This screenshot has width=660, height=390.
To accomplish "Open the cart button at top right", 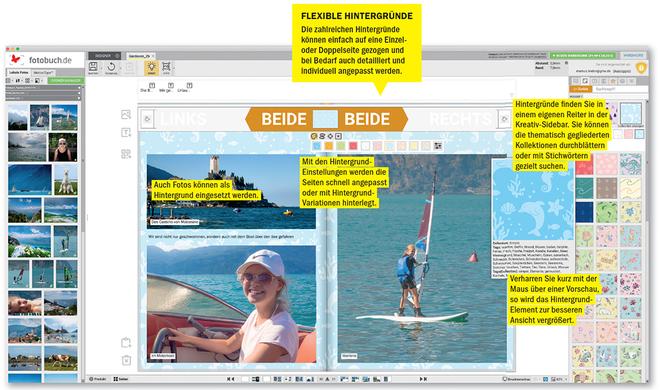I will click(633, 56).
